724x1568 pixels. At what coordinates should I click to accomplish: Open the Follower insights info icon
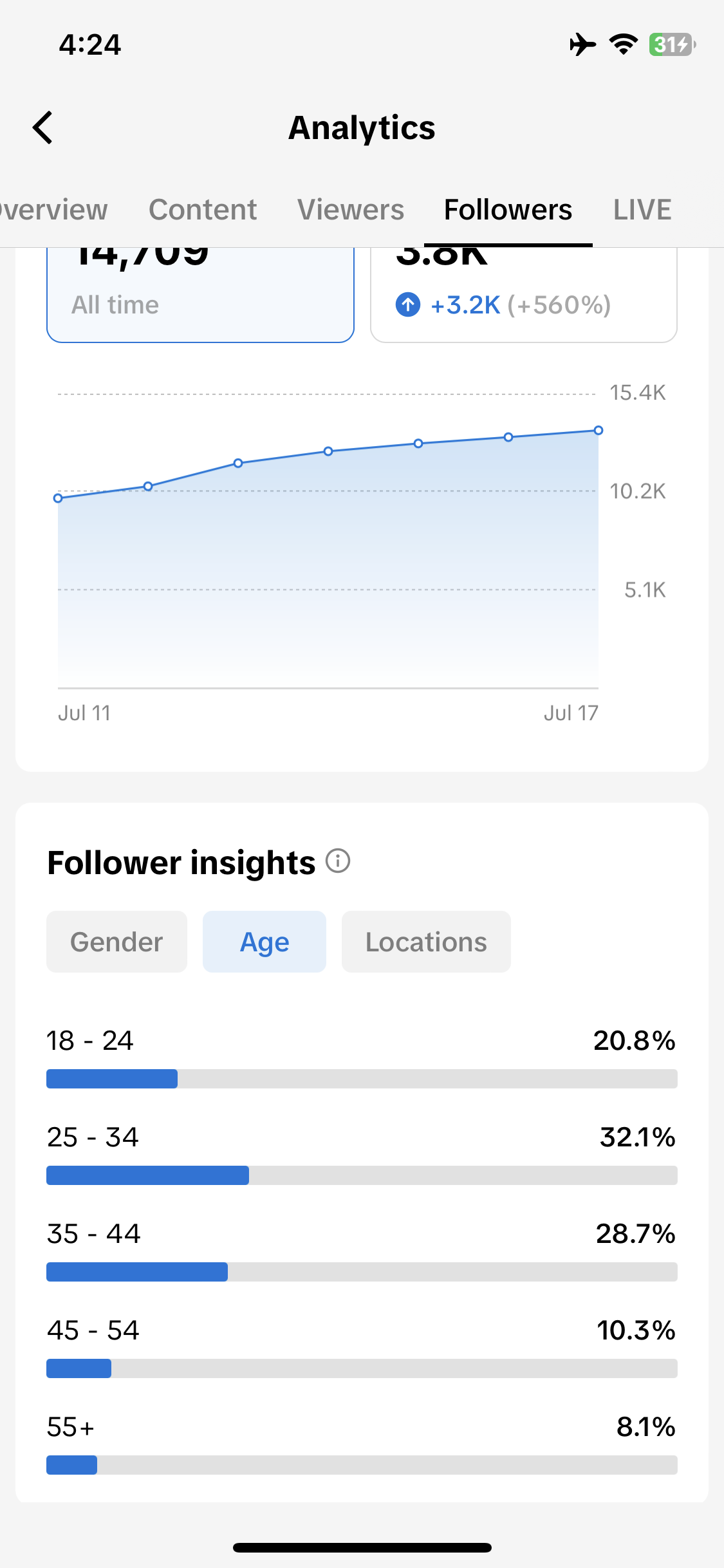click(x=338, y=861)
